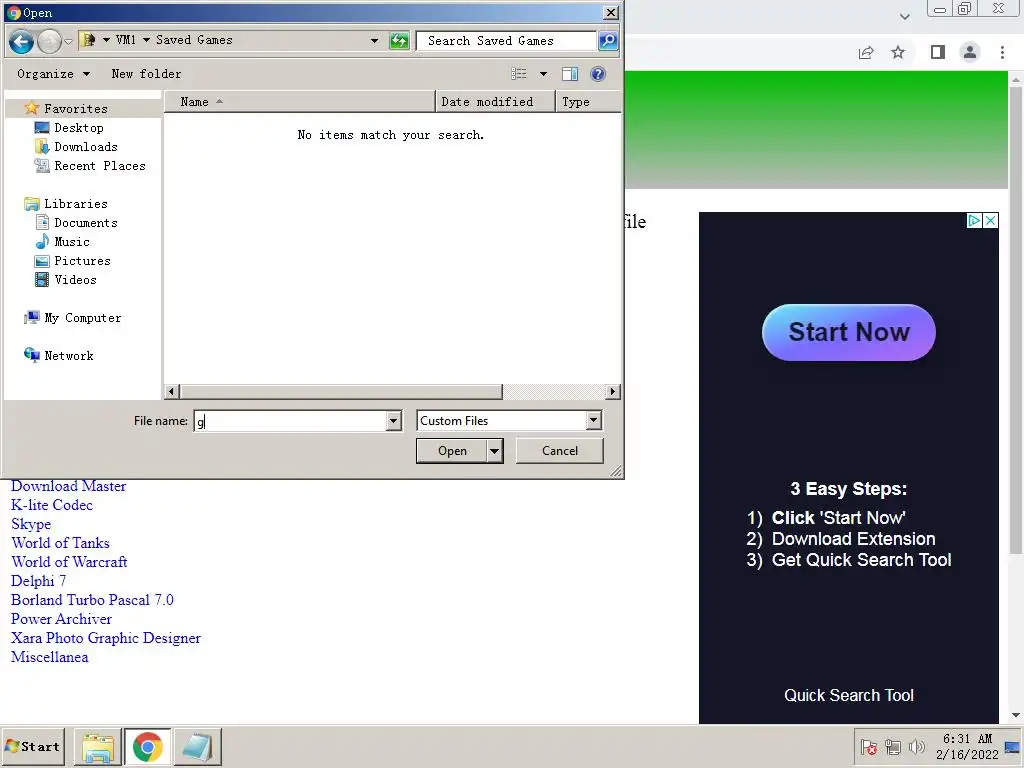Open Videos library
This screenshot has height=768, width=1024.
[x=75, y=280]
